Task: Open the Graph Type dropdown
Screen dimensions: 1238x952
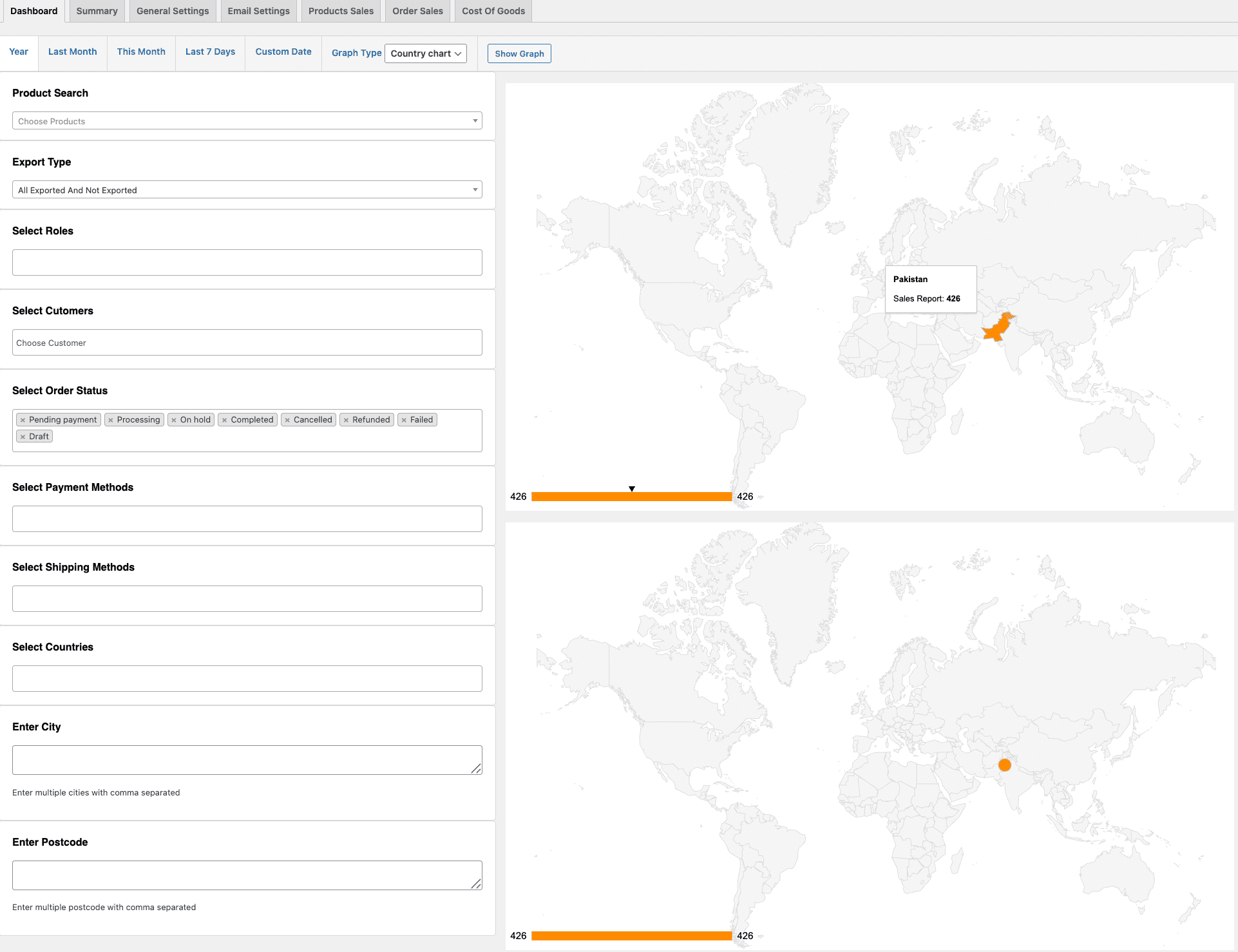Action: [x=425, y=53]
